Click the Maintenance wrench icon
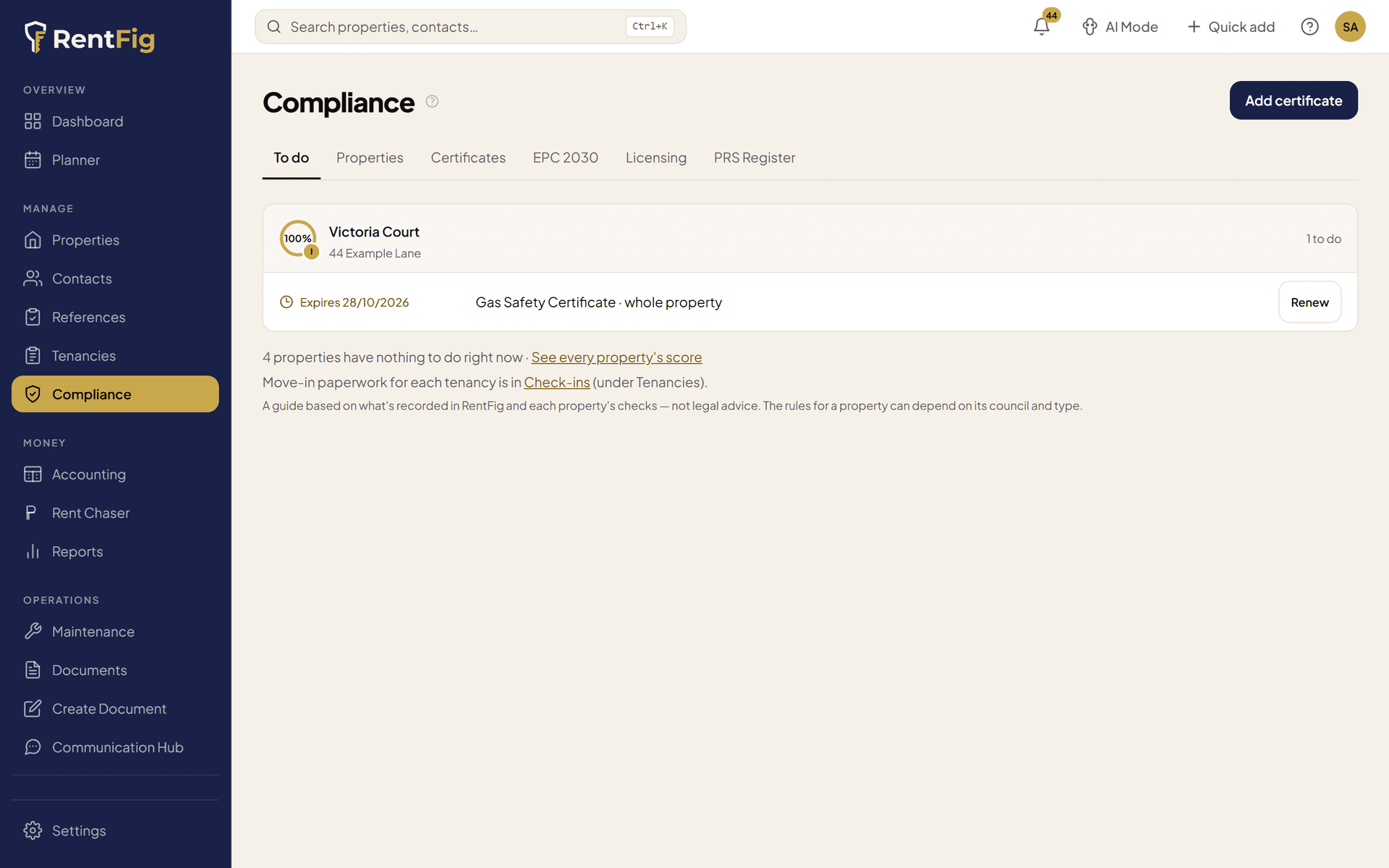 coord(33,631)
